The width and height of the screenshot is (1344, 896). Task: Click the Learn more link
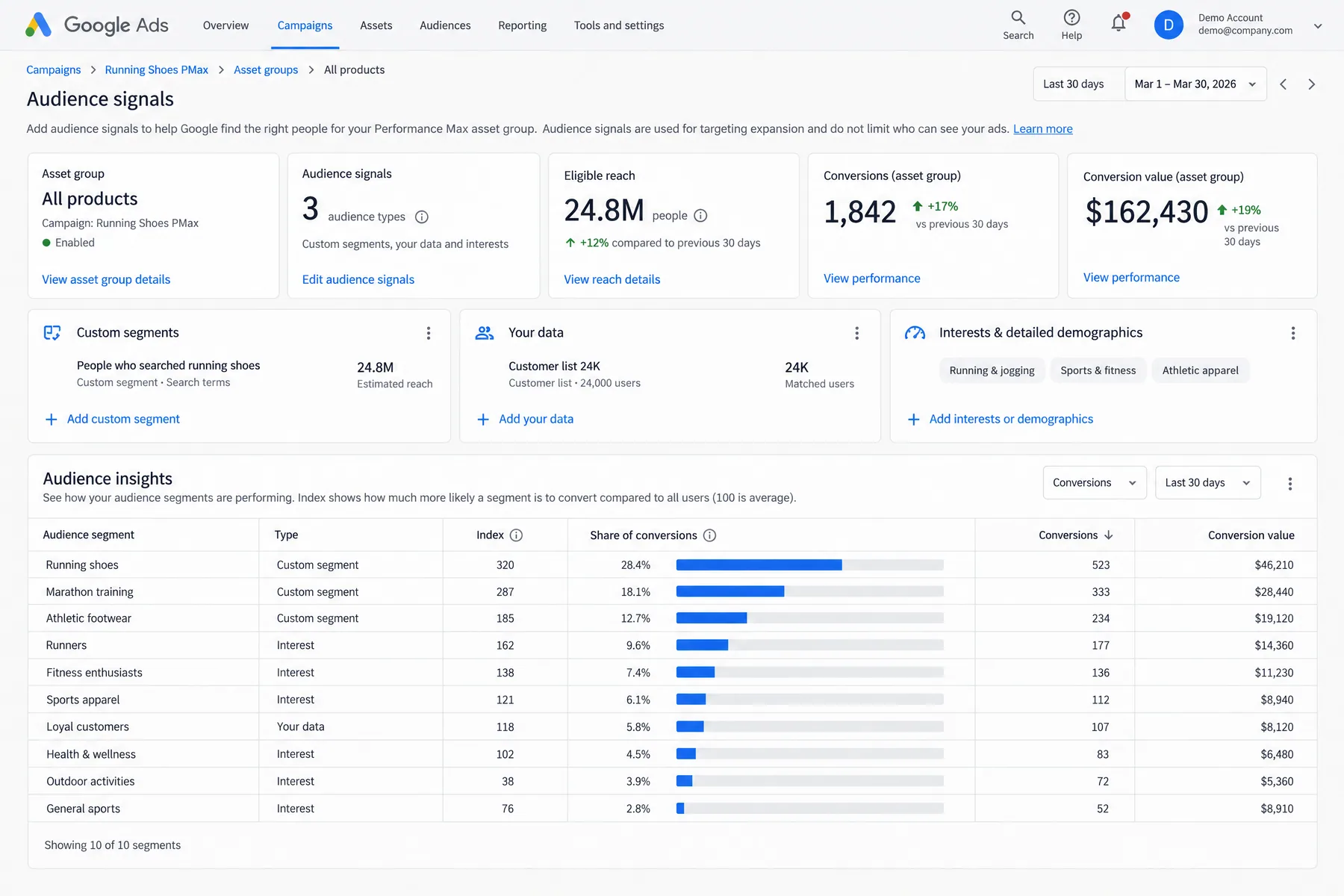[1042, 128]
